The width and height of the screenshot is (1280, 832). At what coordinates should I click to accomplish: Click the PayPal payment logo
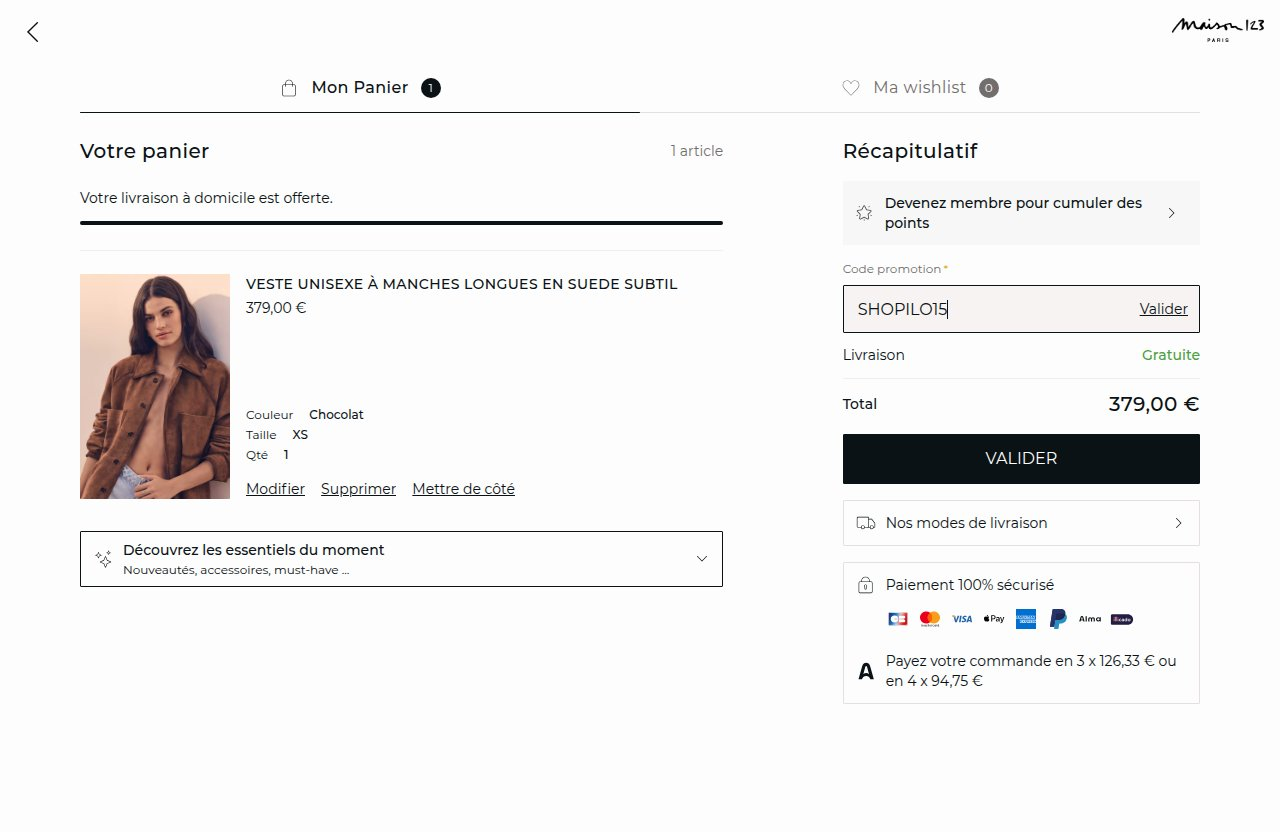coord(1058,619)
